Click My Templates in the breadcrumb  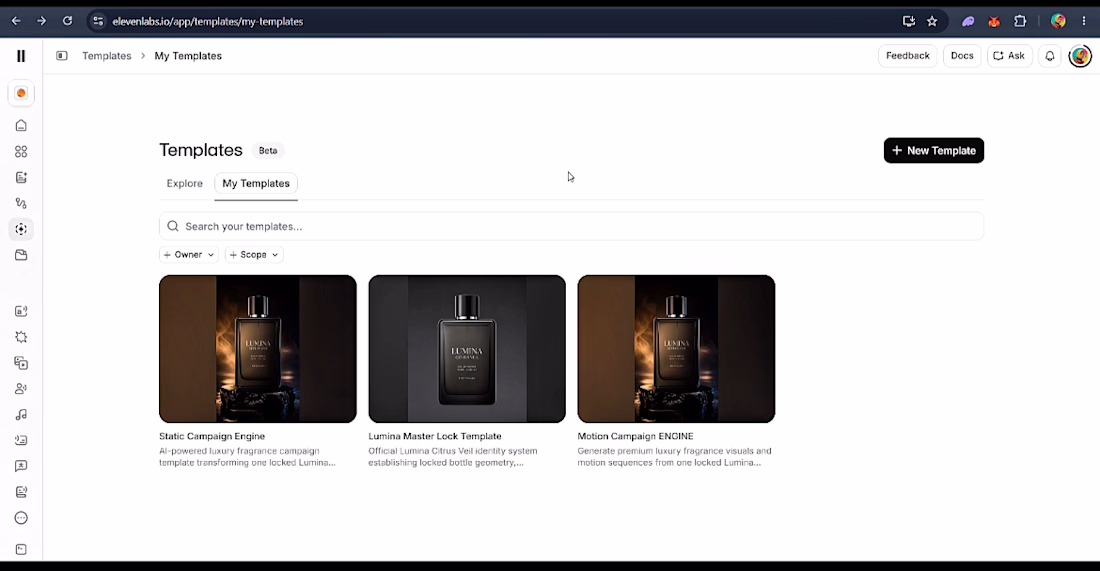[188, 55]
